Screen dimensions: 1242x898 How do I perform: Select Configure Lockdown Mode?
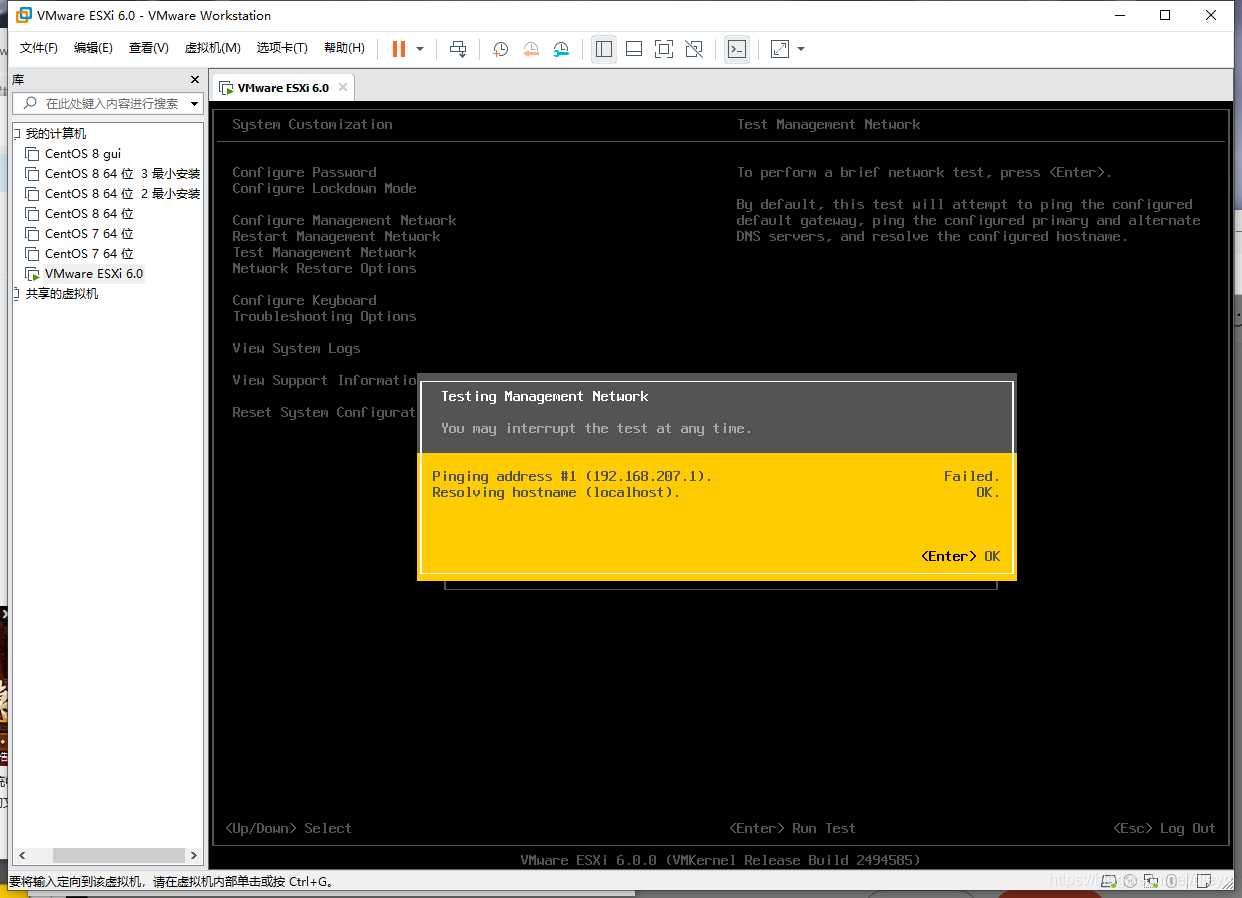[x=324, y=188]
